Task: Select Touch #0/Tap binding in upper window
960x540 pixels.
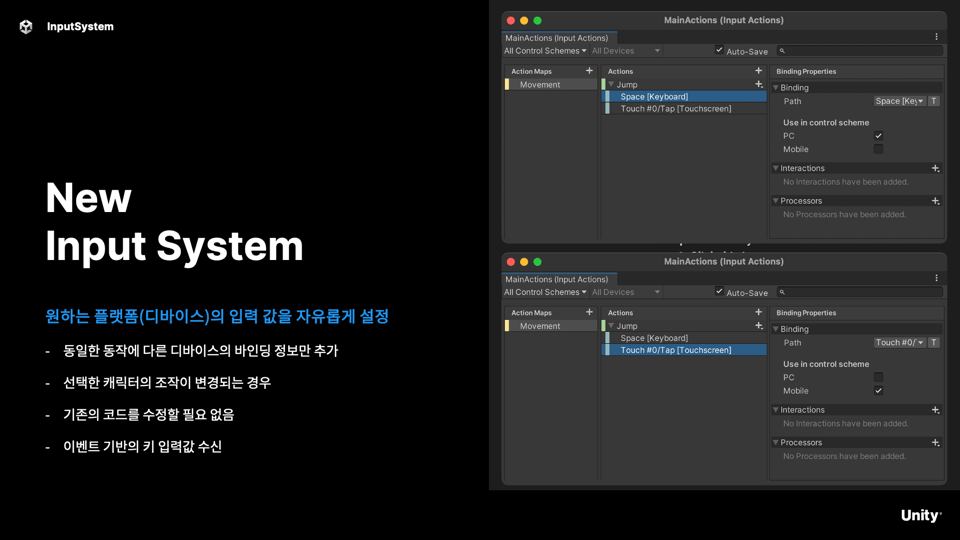Action: [x=684, y=109]
